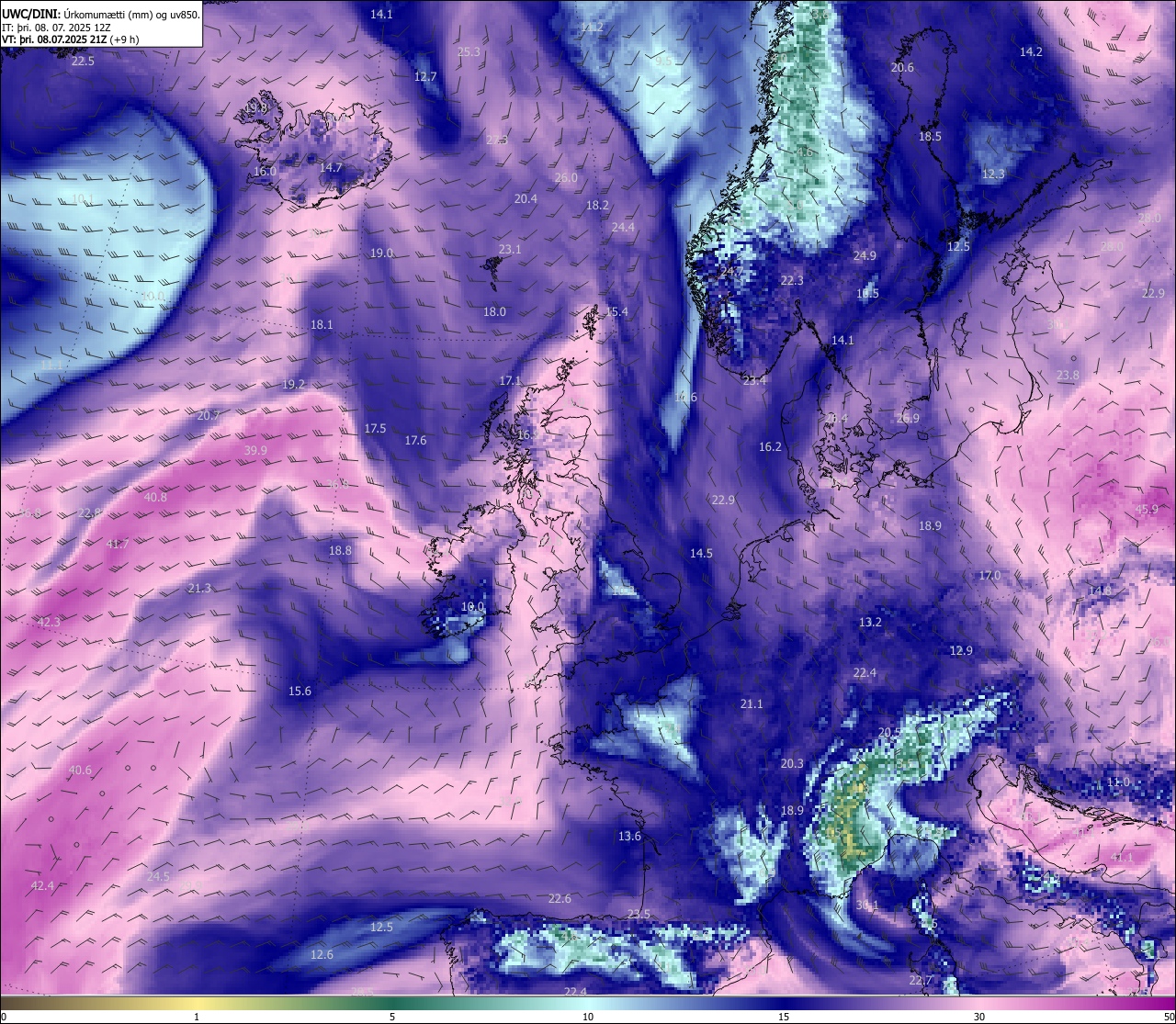1176x1024 pixels.
Task: Click the 16.0 value on western Iceland
Action: (265, 172)
